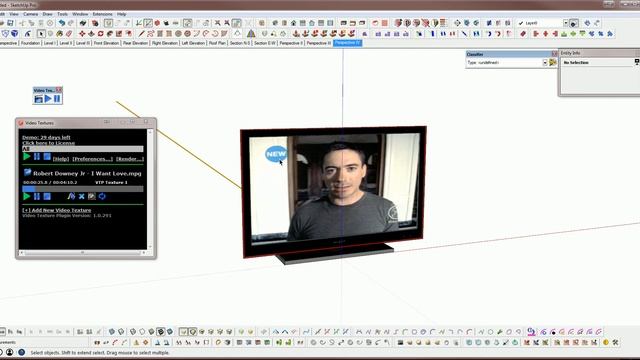Open the [Help] link in Video Textures
The height and width of the screenshot is (360, 640).
(x=61, y=159)
